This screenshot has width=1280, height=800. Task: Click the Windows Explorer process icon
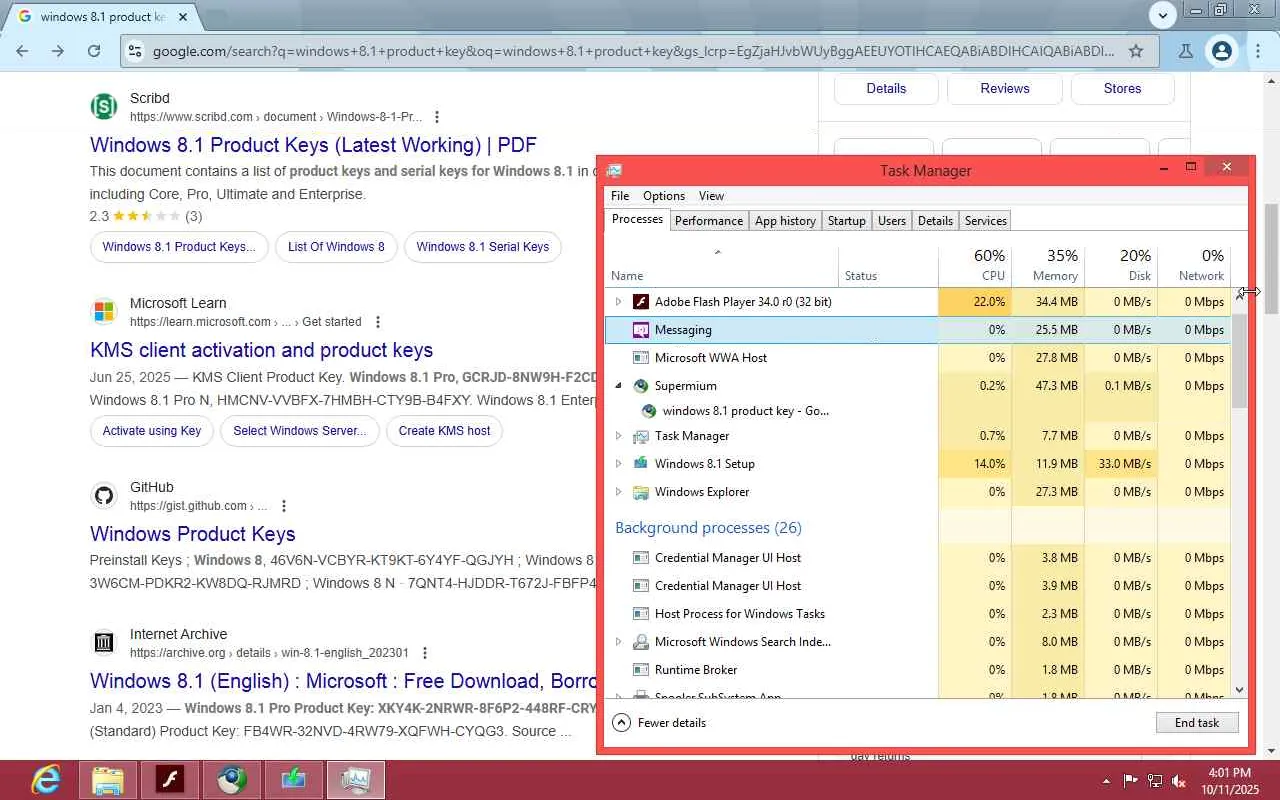[x=641, y=491]
